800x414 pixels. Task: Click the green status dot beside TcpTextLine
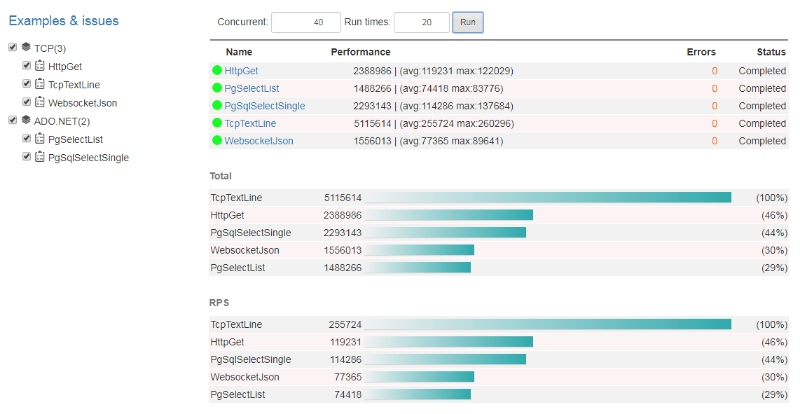(217, 123)
